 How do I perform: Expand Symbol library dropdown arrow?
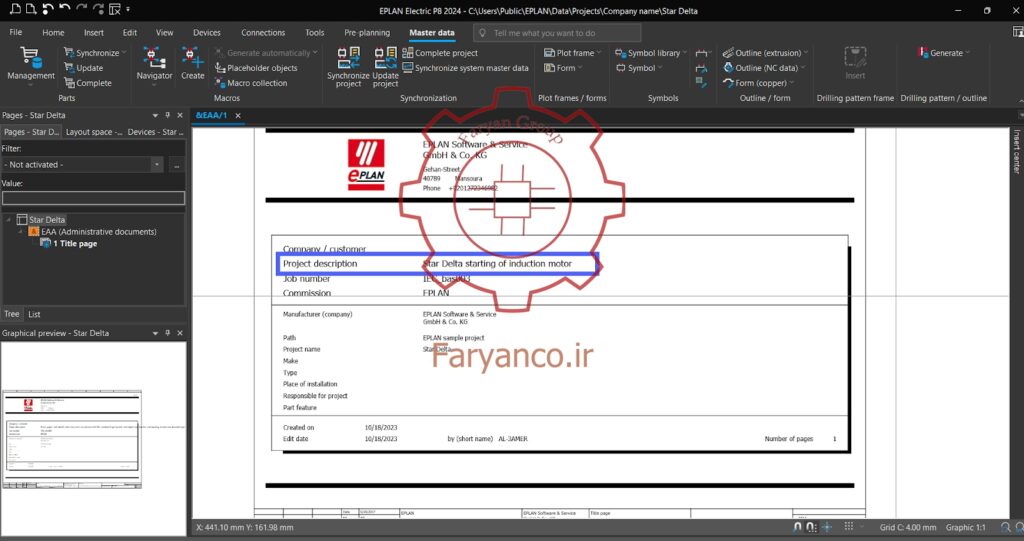684,53
